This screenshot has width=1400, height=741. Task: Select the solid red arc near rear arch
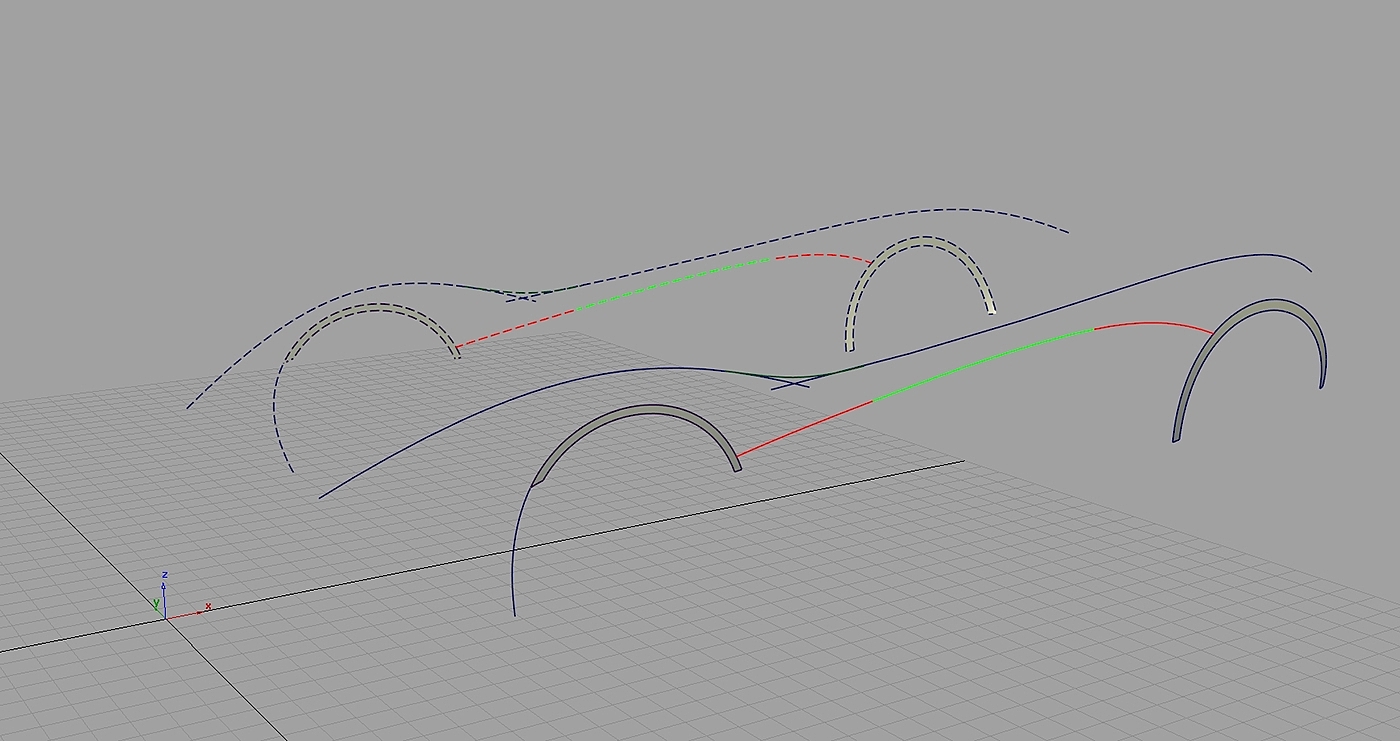(x=1155, y=323)
